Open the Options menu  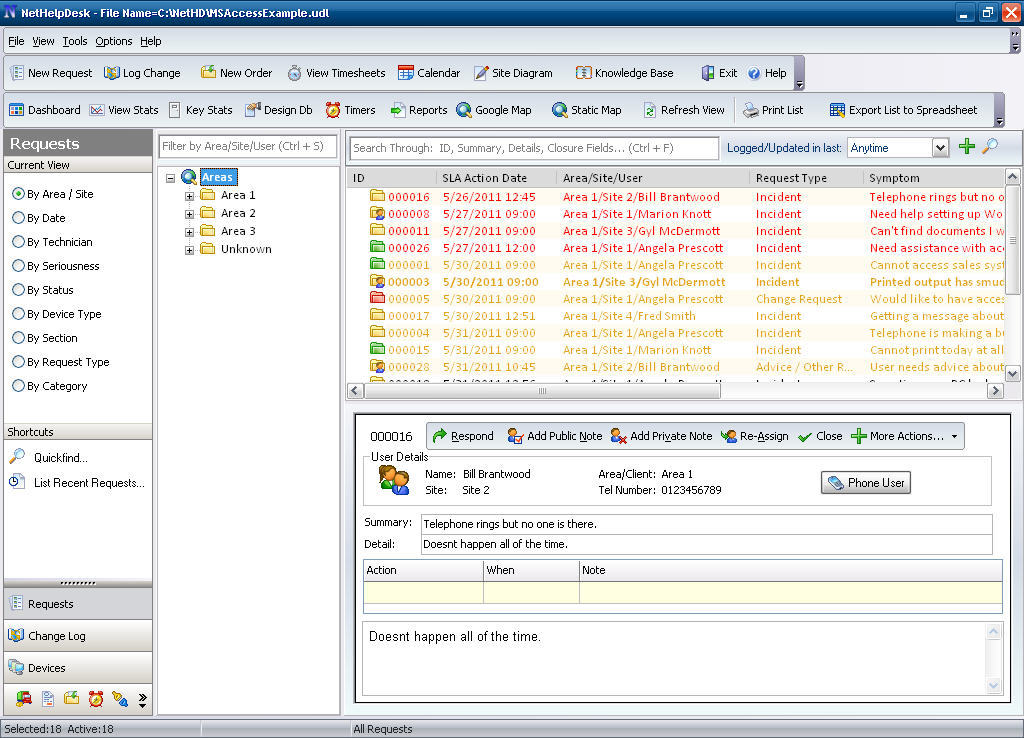[114, 41]
